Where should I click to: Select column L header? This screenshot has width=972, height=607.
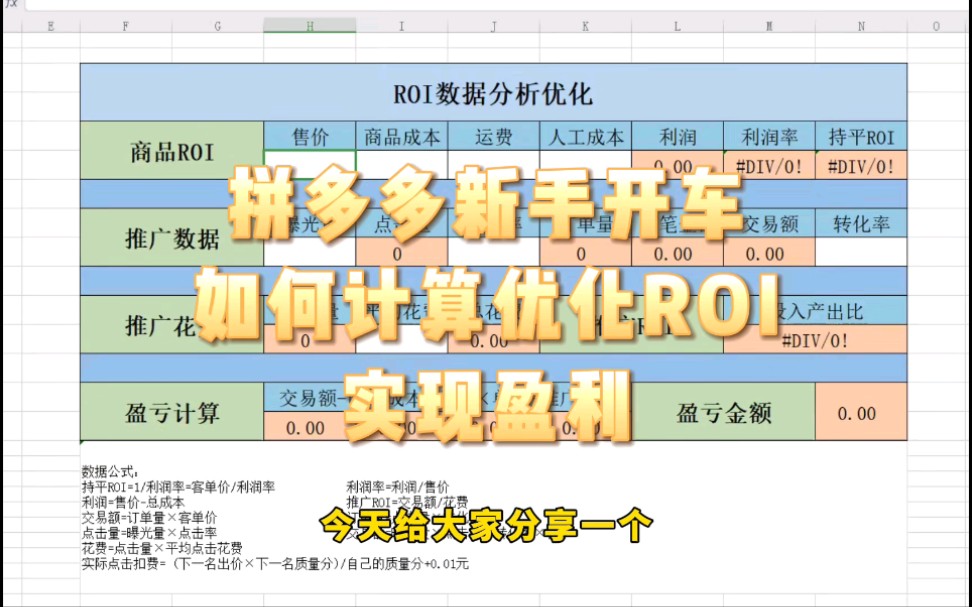point(677,26)
